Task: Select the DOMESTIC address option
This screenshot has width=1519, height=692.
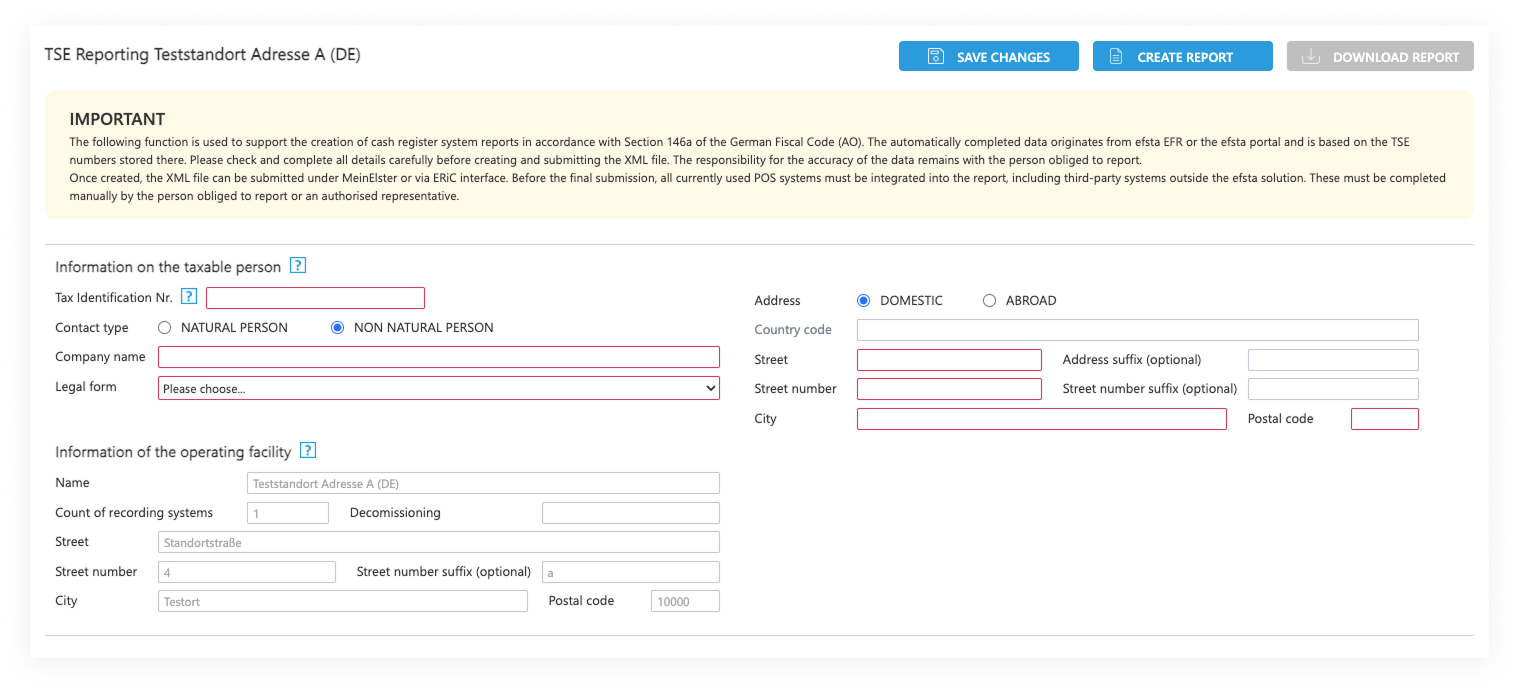Action: pos(862,300)
